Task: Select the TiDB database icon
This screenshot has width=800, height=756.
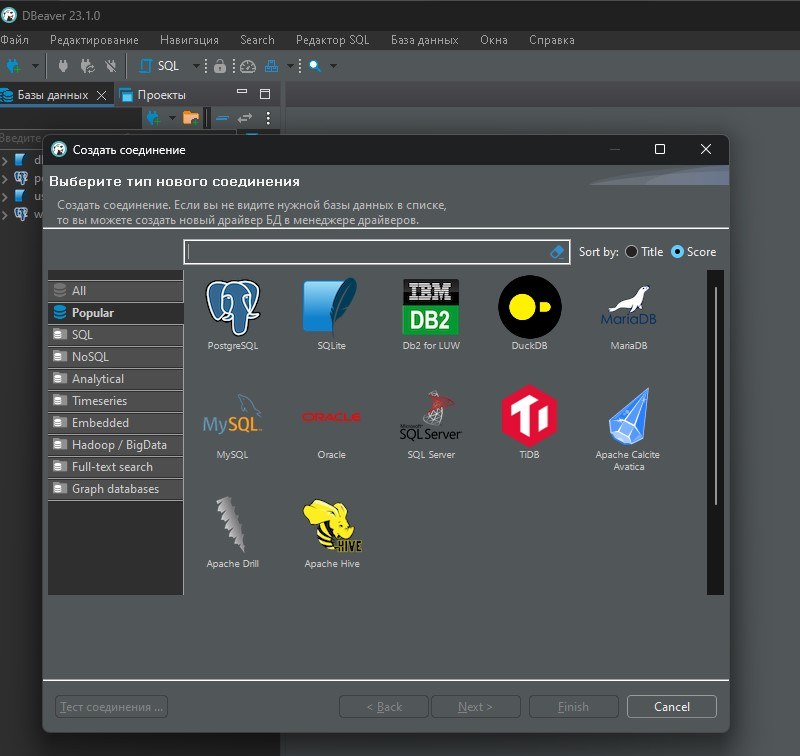Action: tap(530, 424)
